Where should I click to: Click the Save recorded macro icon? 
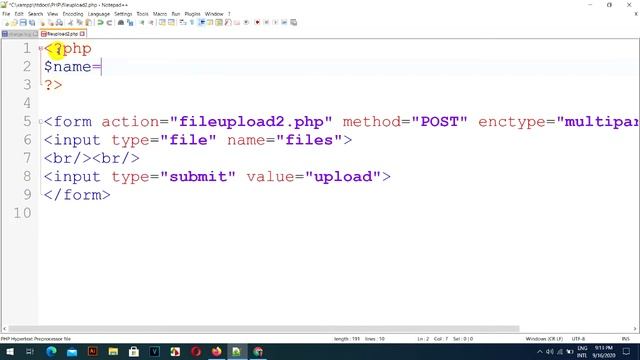(x=293, y=22)
